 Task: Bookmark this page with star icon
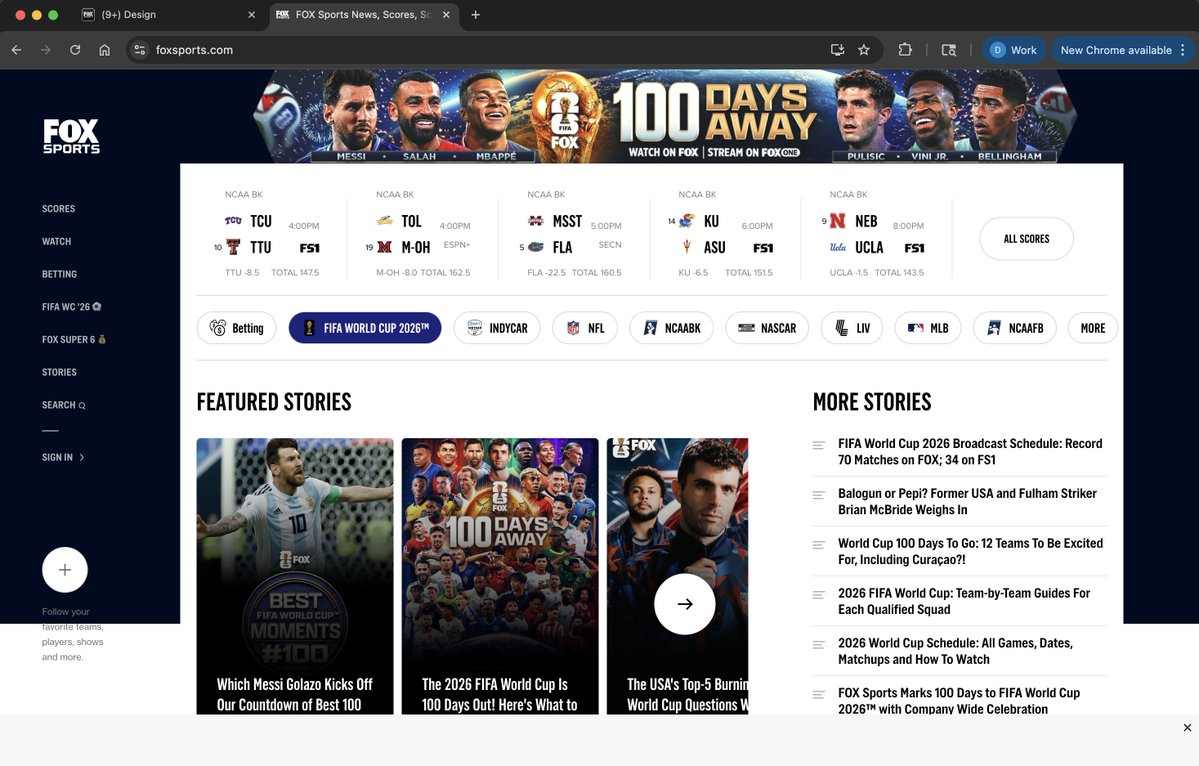pyautogui.click(x=864, y=50)
